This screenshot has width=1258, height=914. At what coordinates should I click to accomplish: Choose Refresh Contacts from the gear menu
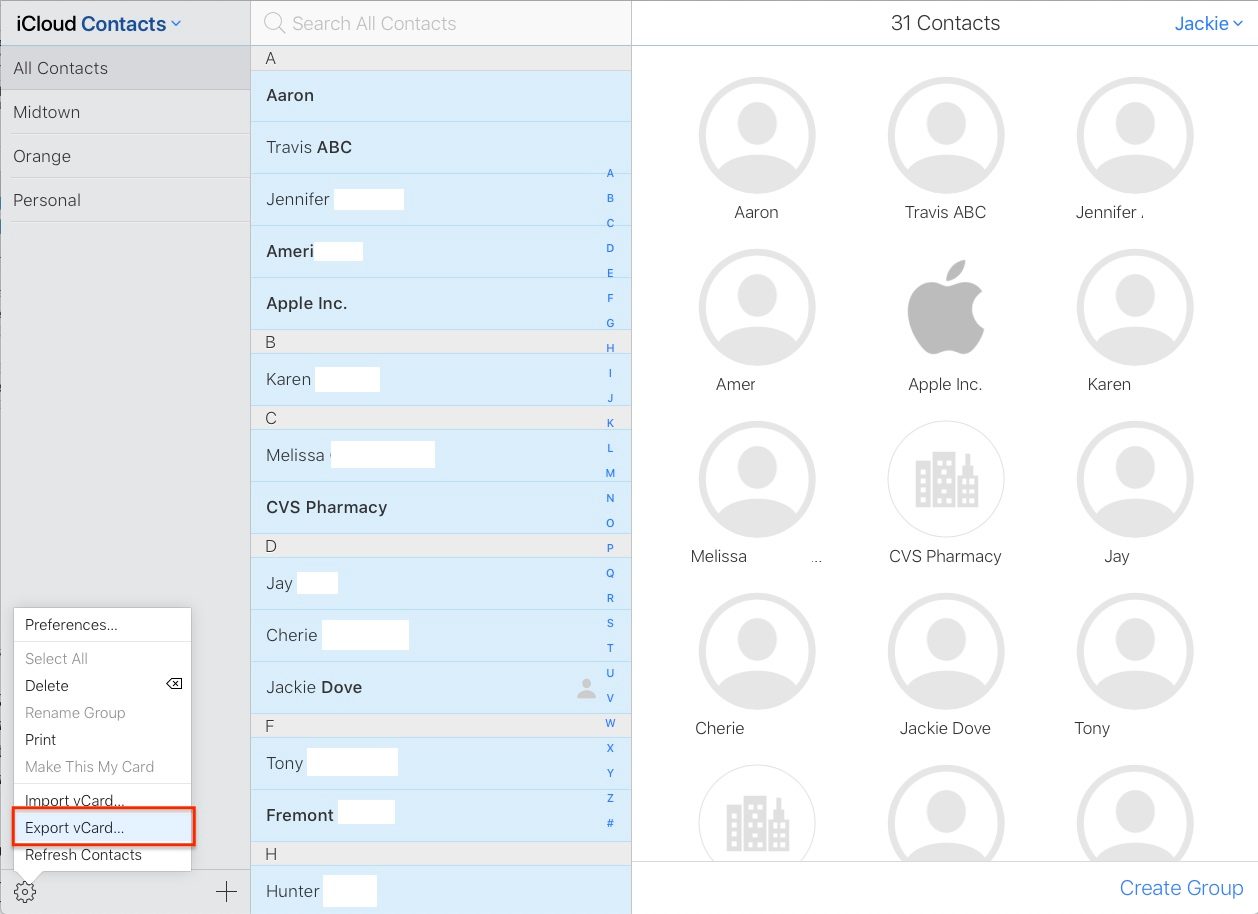tap(102, 855)
